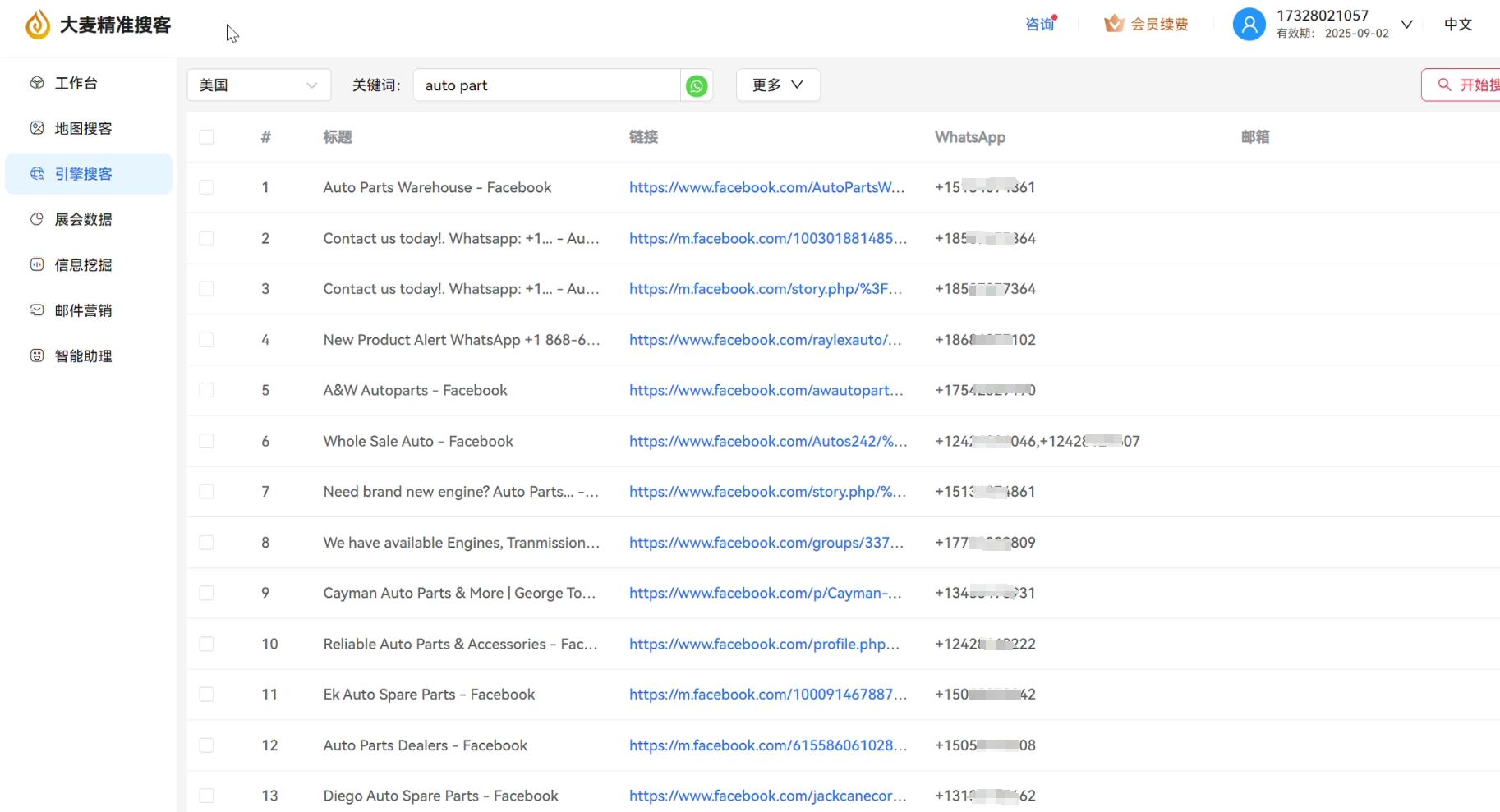Open the raylexauto facebook link
The image size is (1500, 812).
tap(765, 340)
